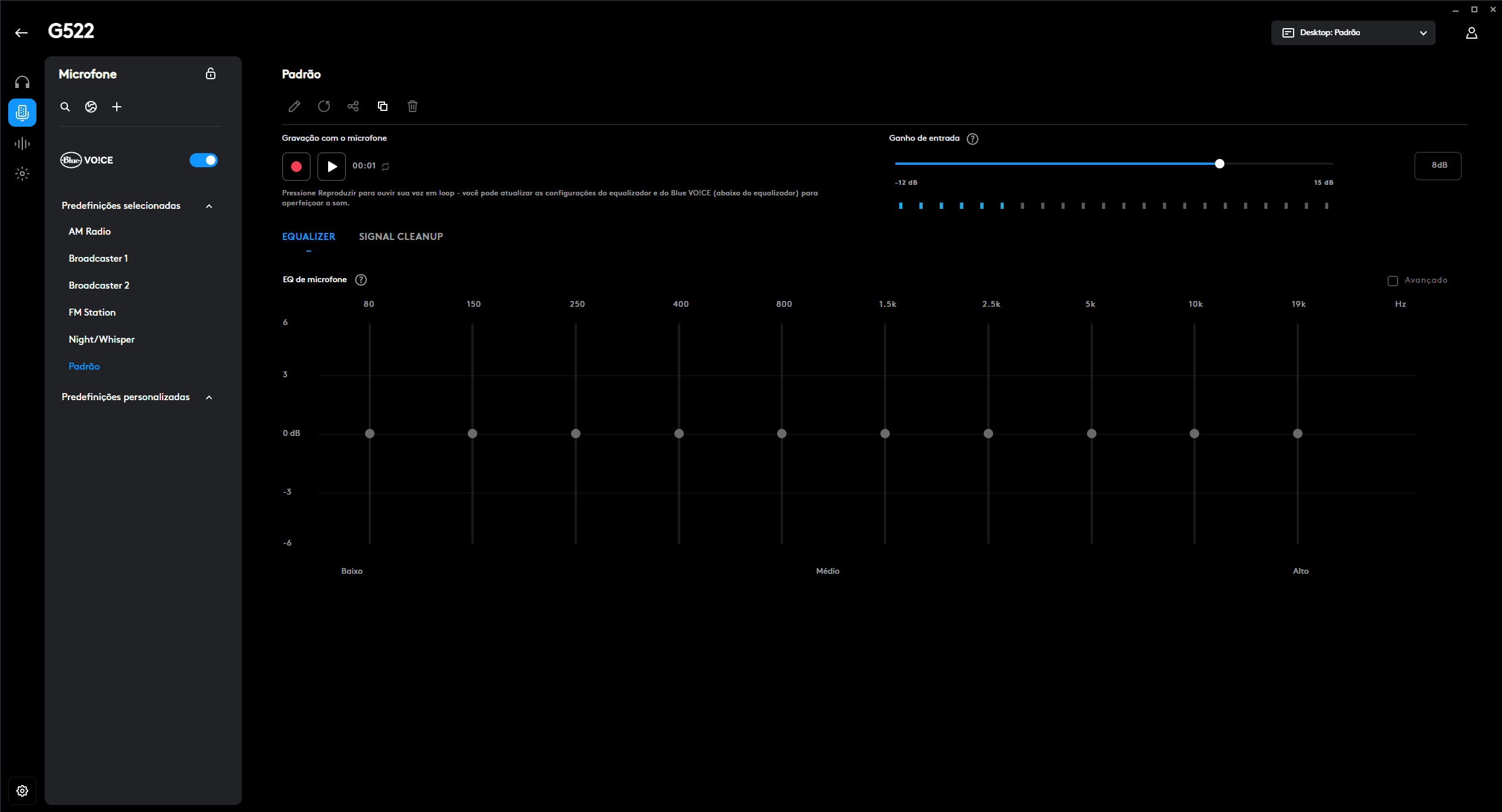Open the headphone audio tab in sidebar

coord(22,82)
